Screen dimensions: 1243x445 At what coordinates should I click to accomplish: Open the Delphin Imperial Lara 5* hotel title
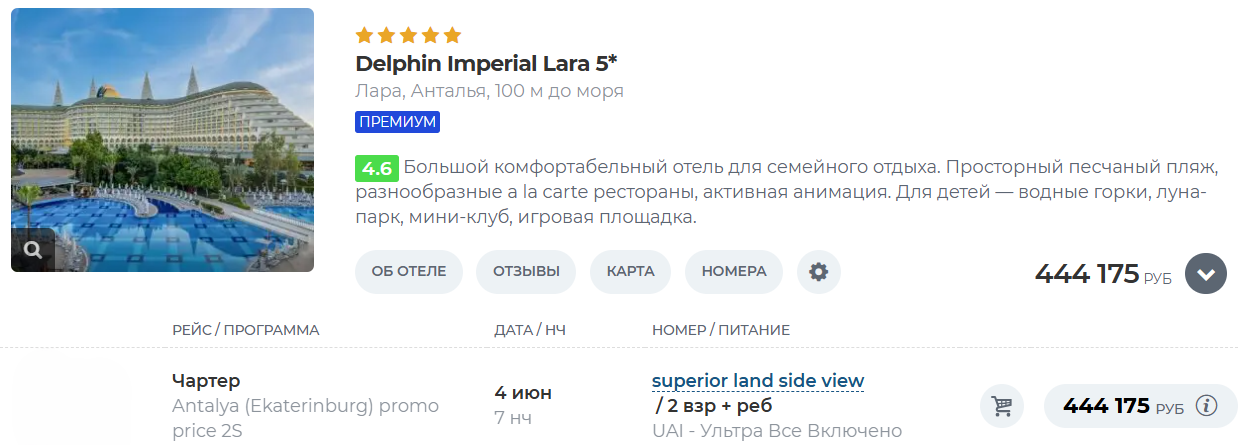tap(486, 64)
